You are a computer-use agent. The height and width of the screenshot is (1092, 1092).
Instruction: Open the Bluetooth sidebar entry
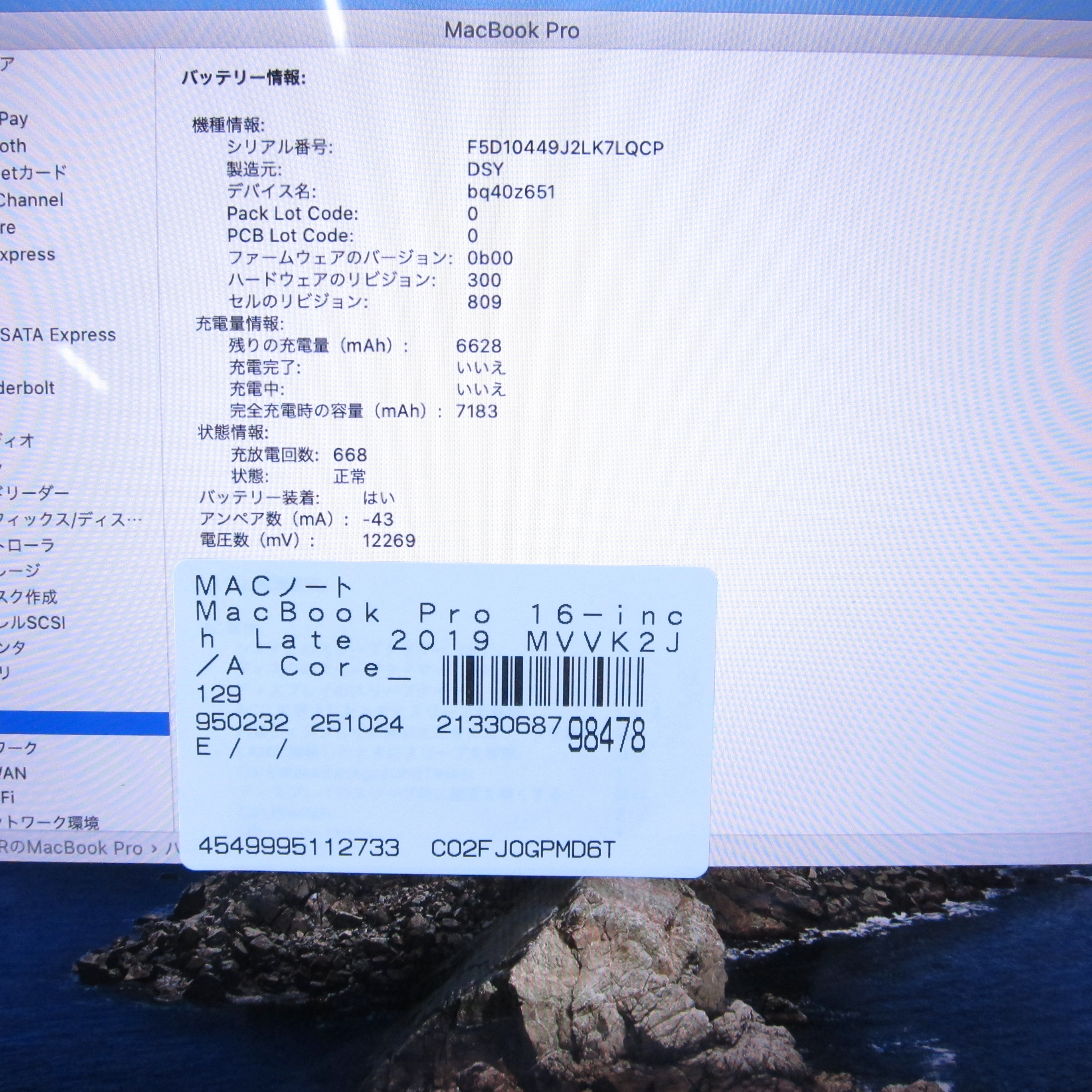14,146
